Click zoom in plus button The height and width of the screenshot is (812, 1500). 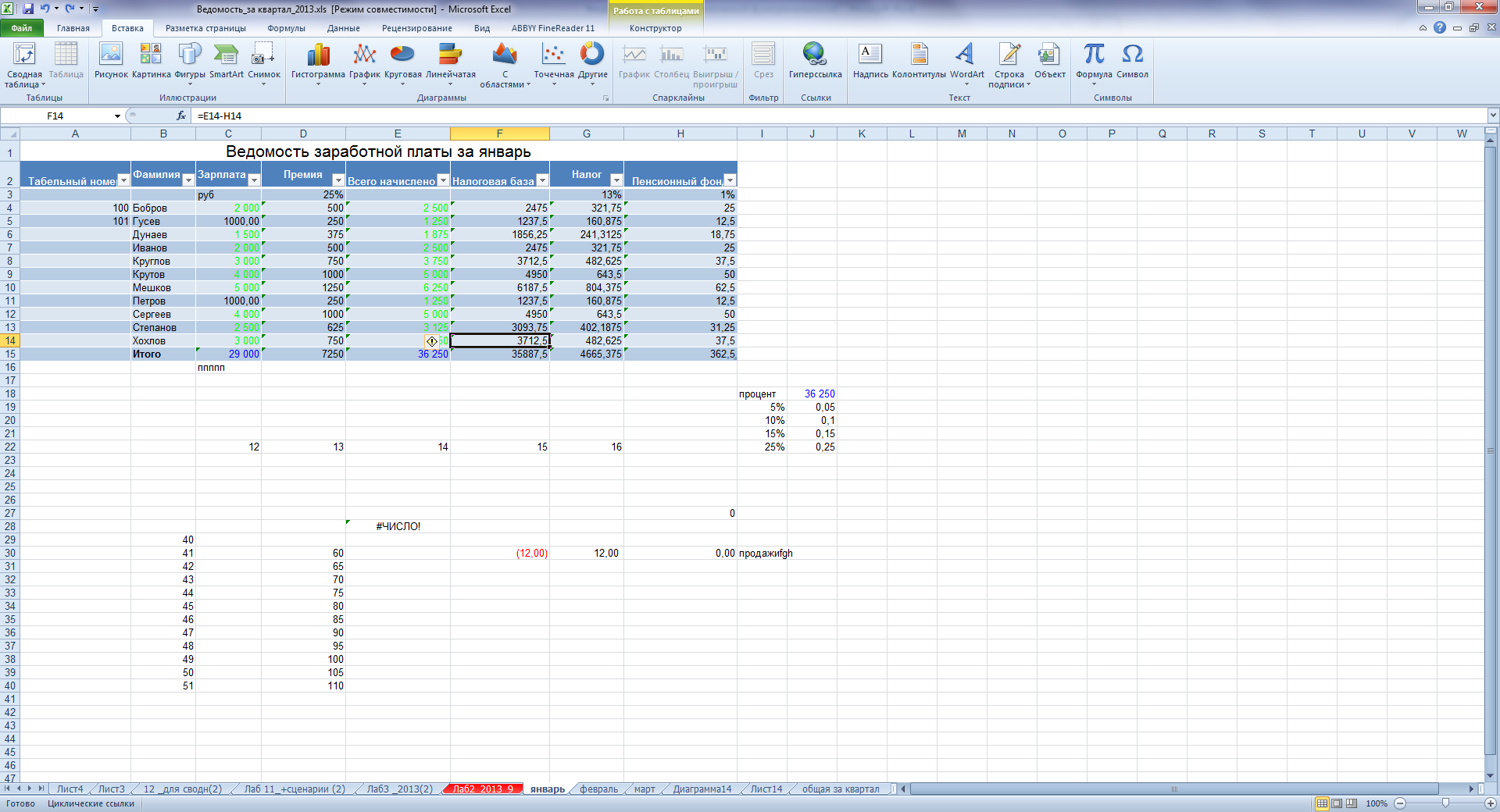tap(1491, 803)
